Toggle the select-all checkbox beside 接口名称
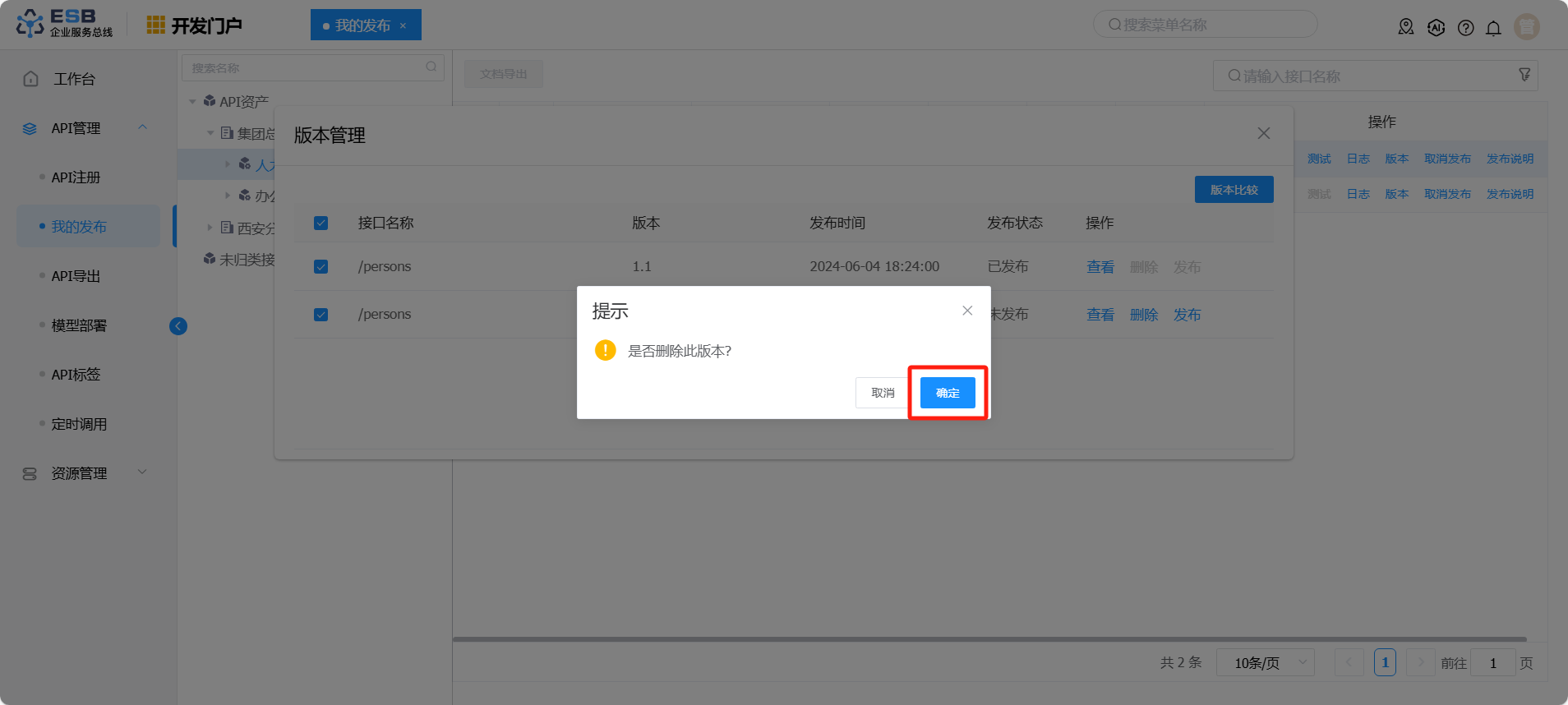The width and height of the screenshot is (1568, 705). click(321, 223)
